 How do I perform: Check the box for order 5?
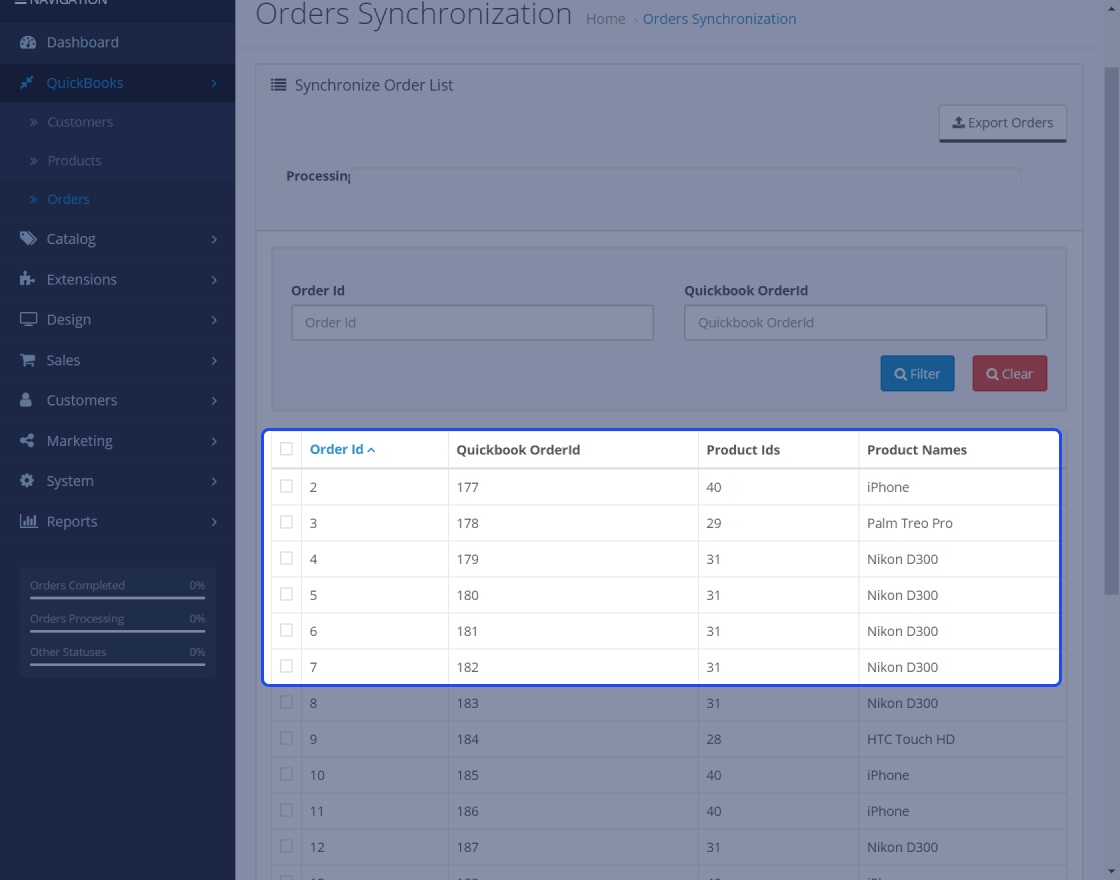[x=286, y=594]
